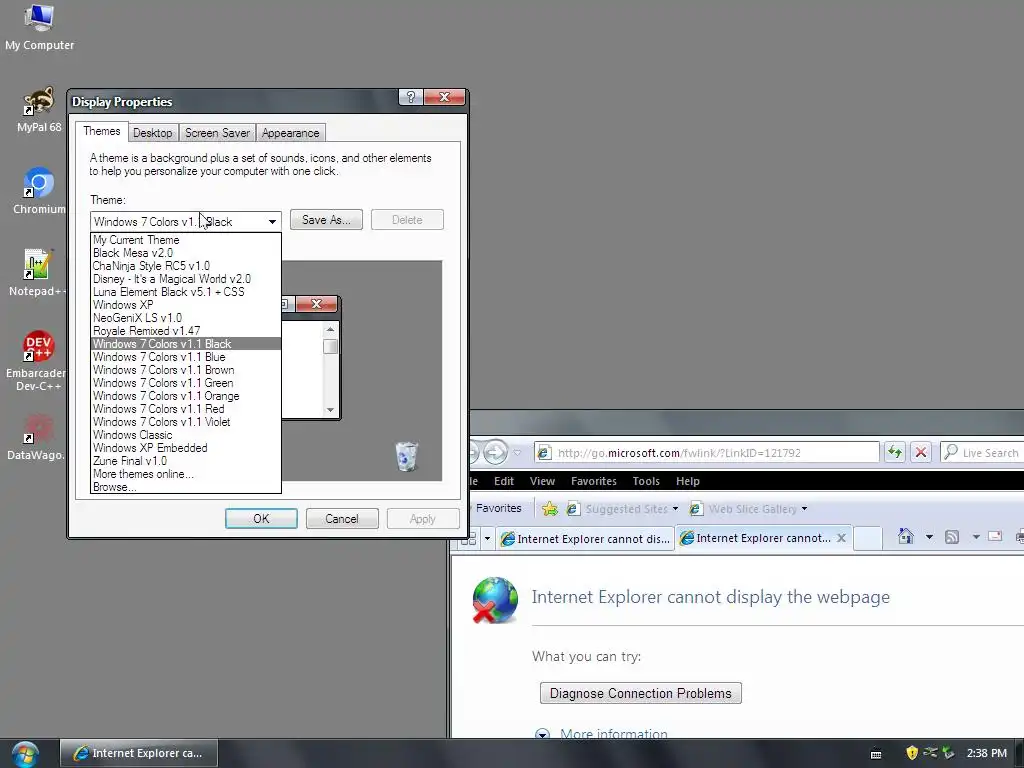Select Windows Classic theme
The width and height of the screenshot is (1024, 768).
186,435
